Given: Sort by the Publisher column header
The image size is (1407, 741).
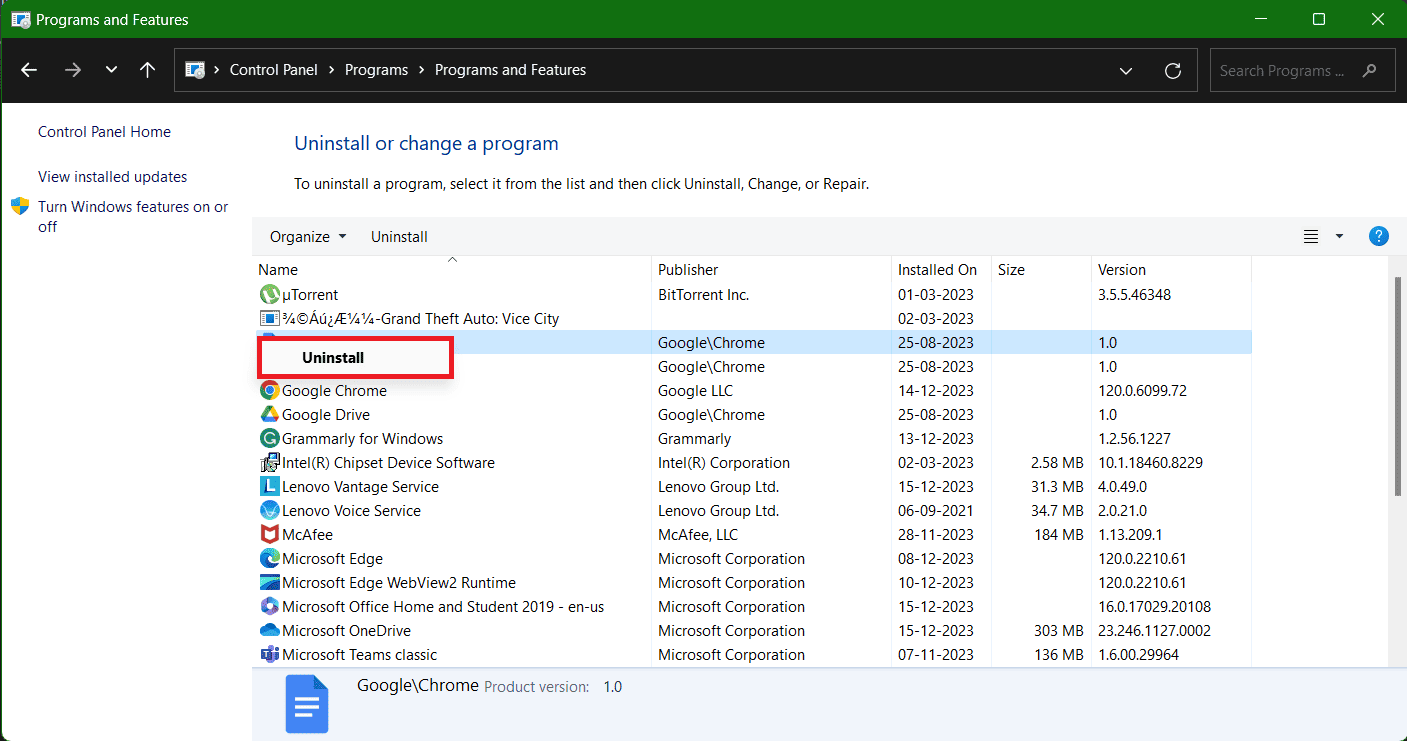Looking at the screenshot, I should (x=771, y=270).
